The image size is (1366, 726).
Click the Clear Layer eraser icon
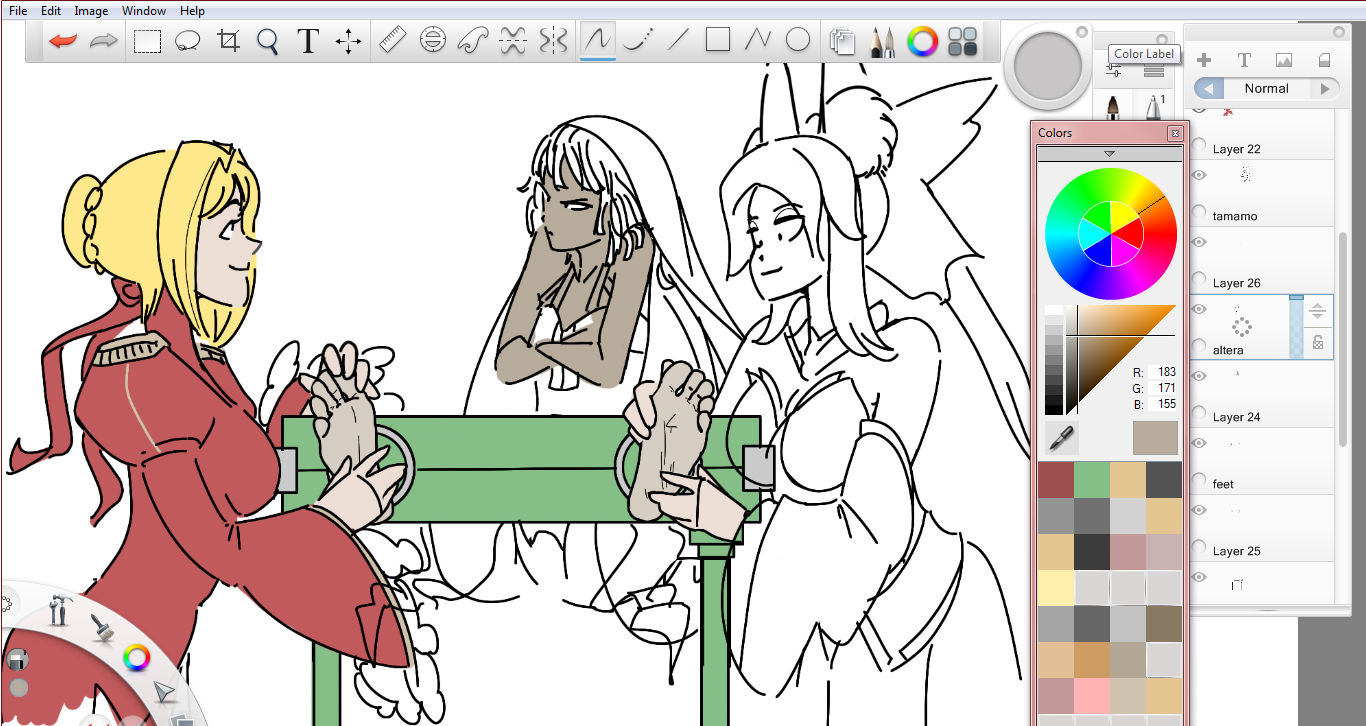point(1324,60)
